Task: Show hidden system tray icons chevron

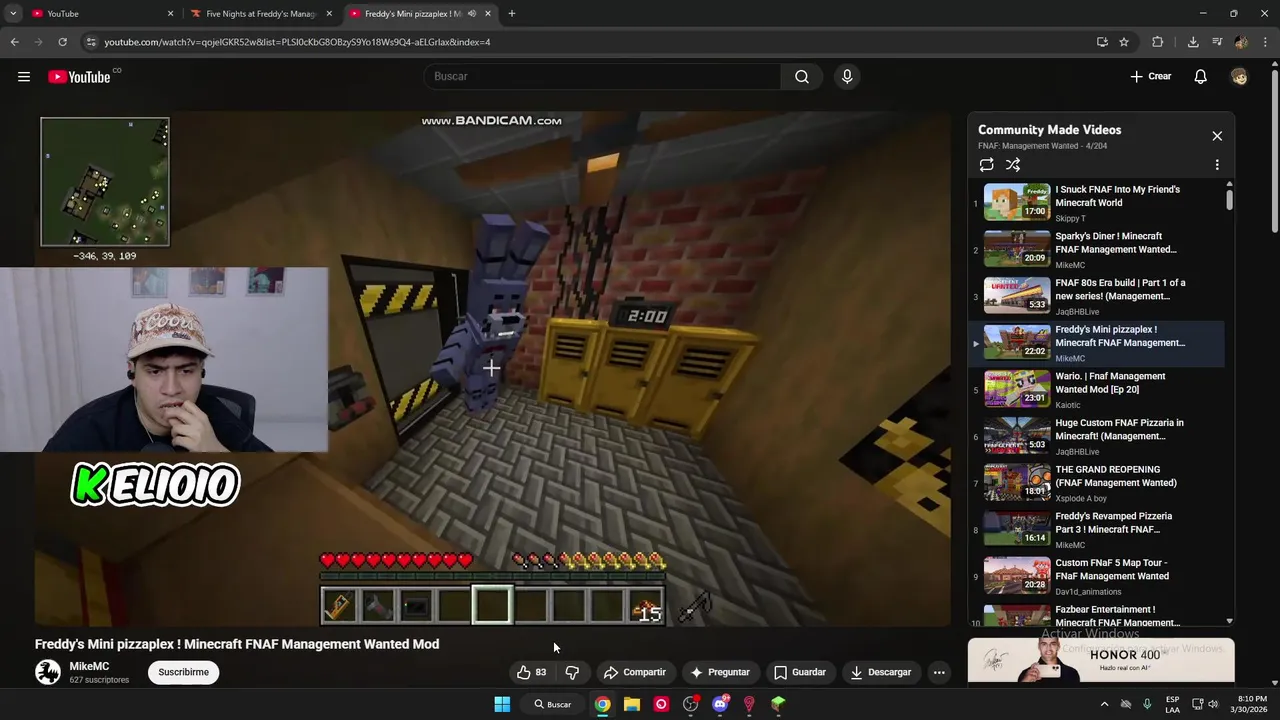Action: click(1104, 704)
